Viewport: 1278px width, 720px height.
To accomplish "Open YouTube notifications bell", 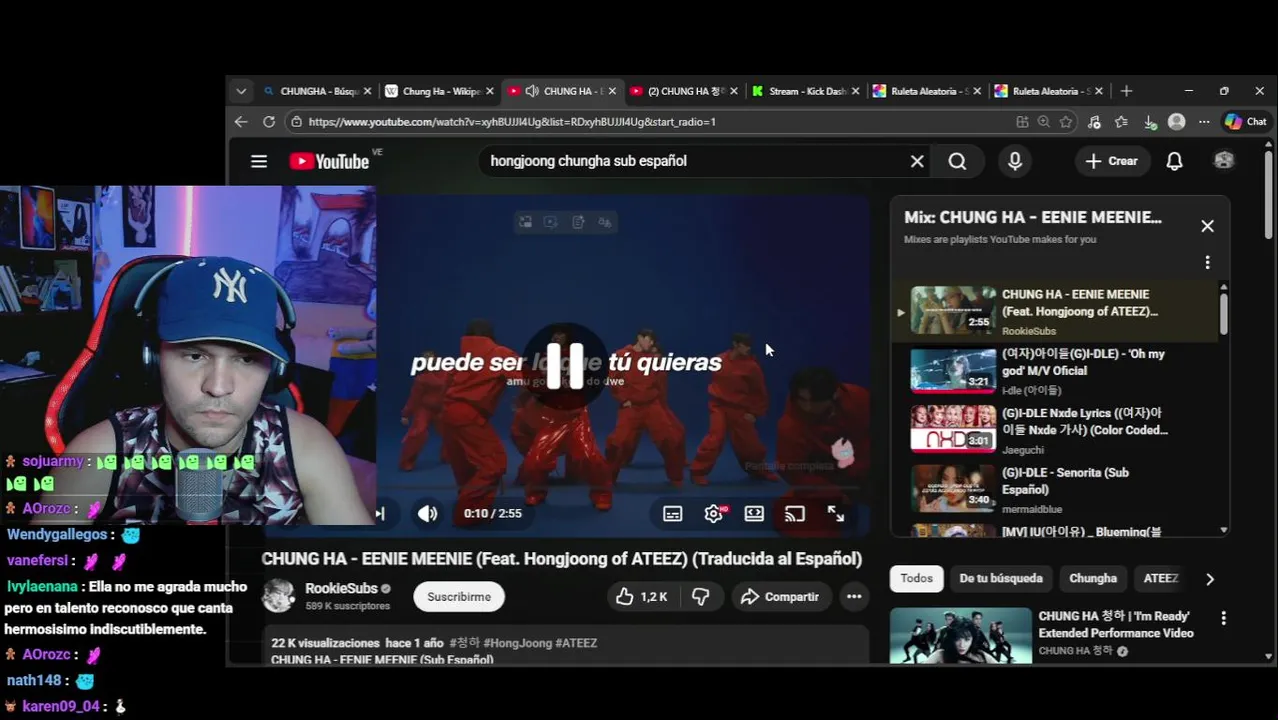I will 1174,161.
